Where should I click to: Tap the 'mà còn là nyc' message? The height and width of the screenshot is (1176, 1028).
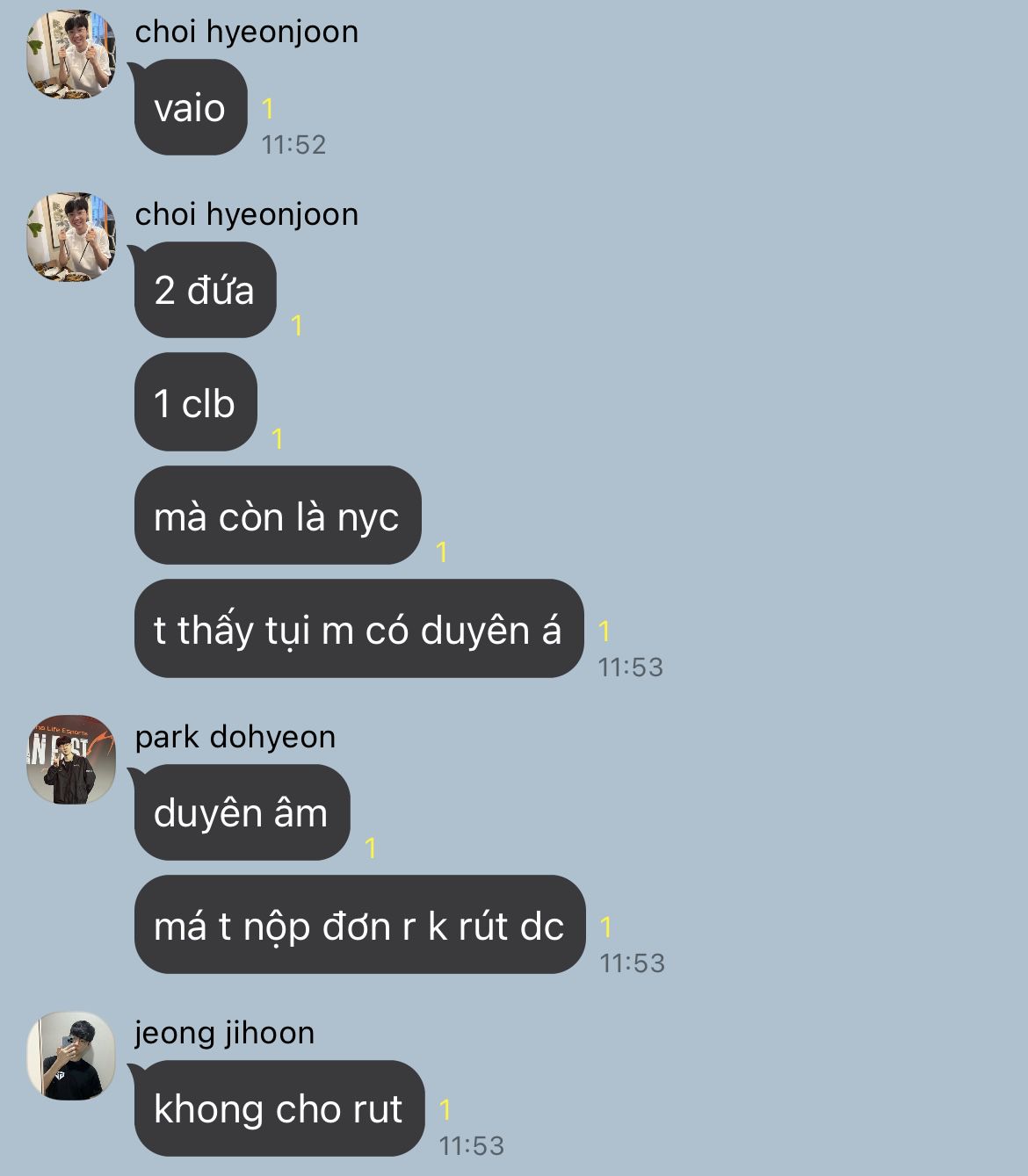[278, 516]
